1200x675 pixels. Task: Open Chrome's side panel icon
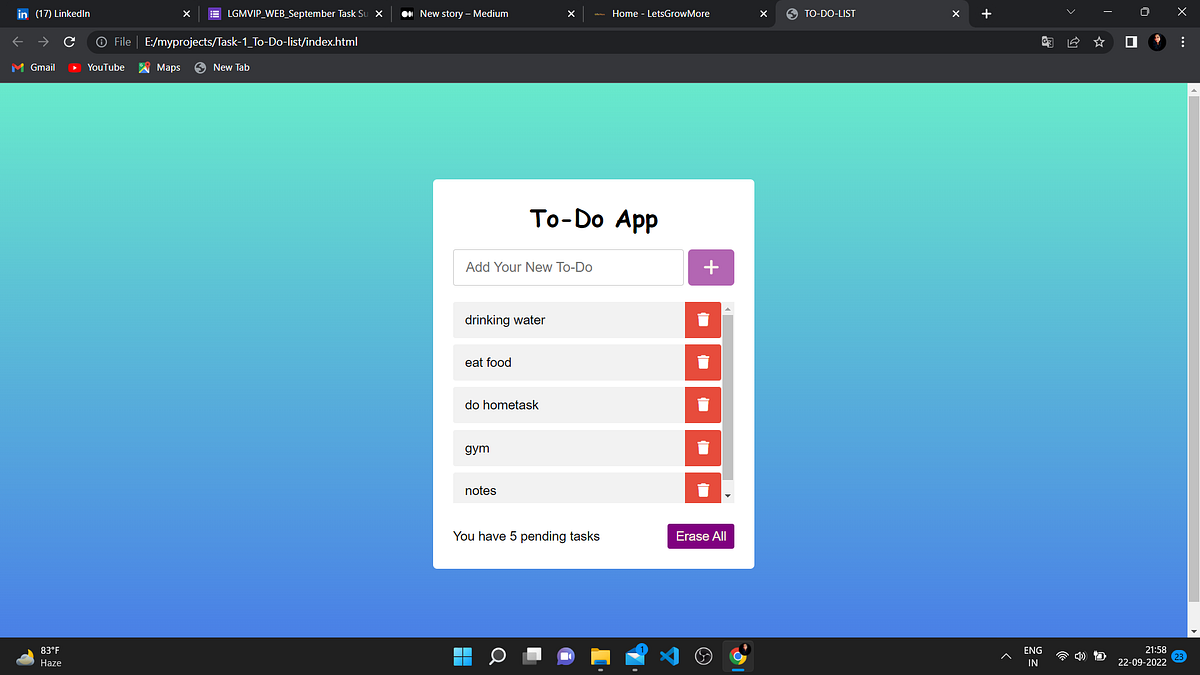pos(1132,42)
